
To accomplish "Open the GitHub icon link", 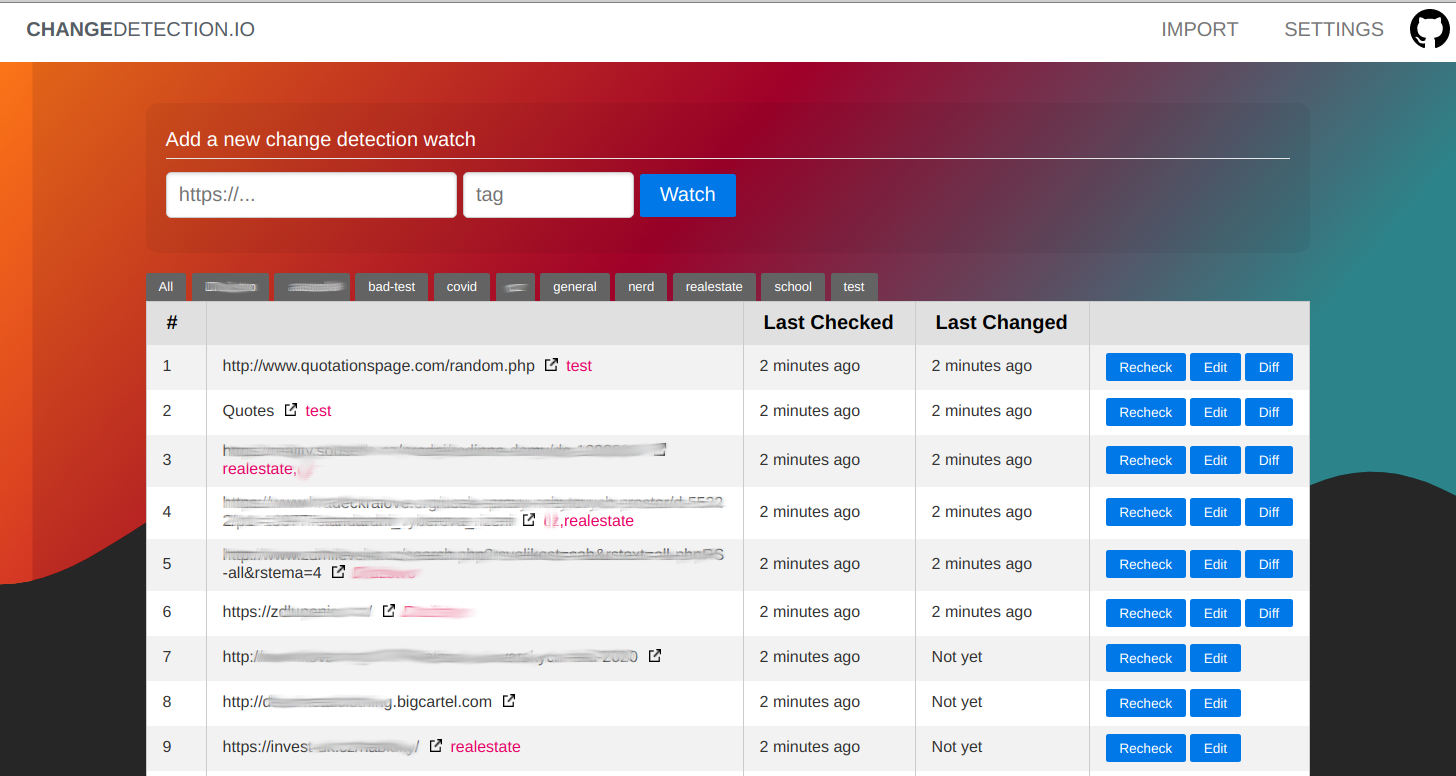I will [x=1429, y=29].
